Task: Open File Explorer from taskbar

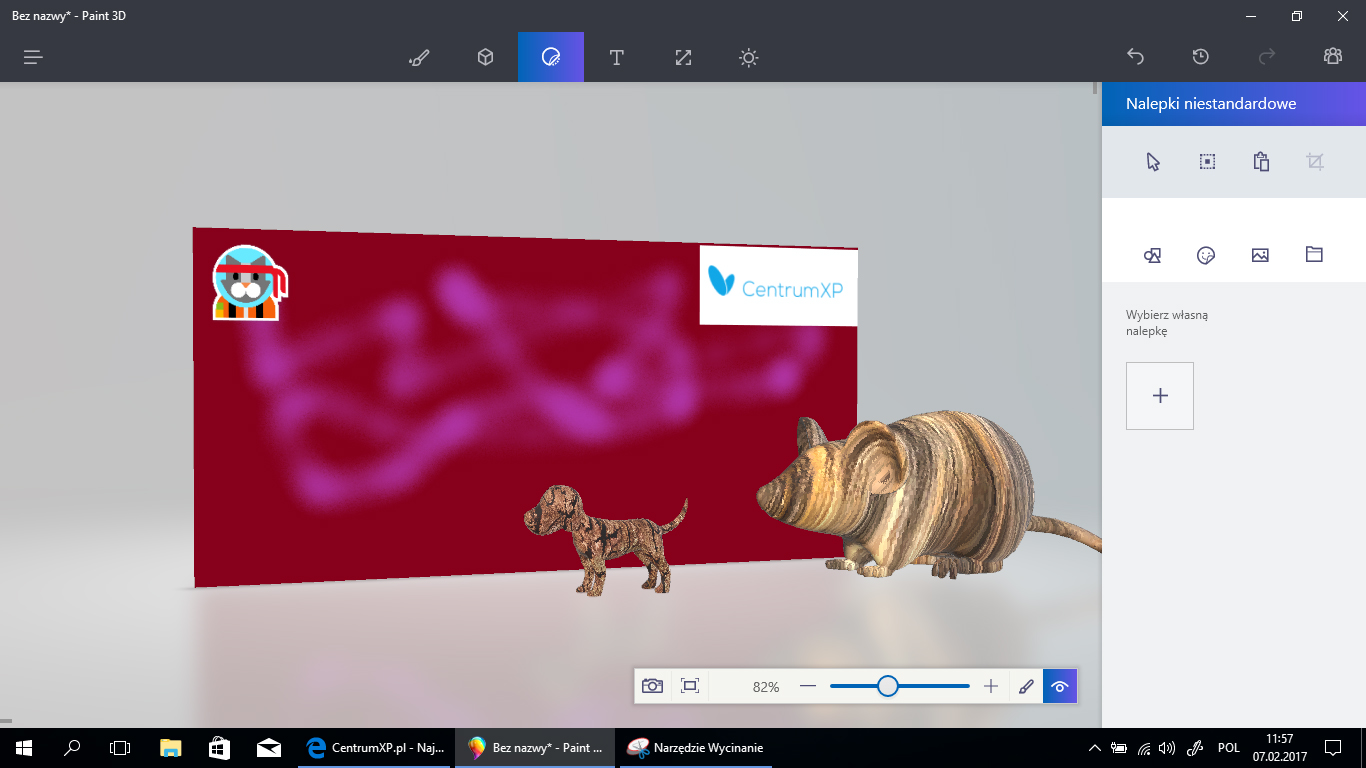Action: point(171,747)
